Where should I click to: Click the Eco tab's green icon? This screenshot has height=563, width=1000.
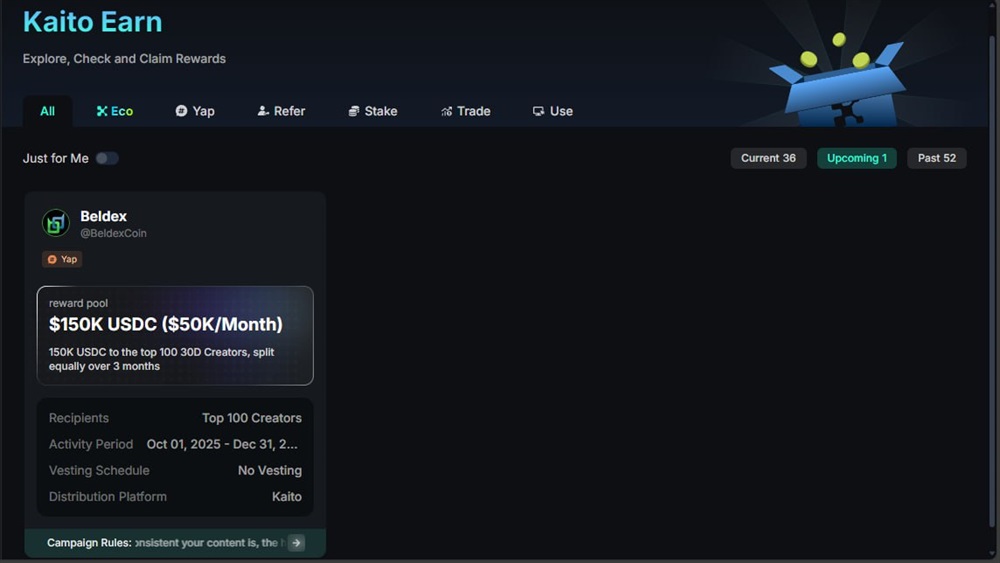102,111
